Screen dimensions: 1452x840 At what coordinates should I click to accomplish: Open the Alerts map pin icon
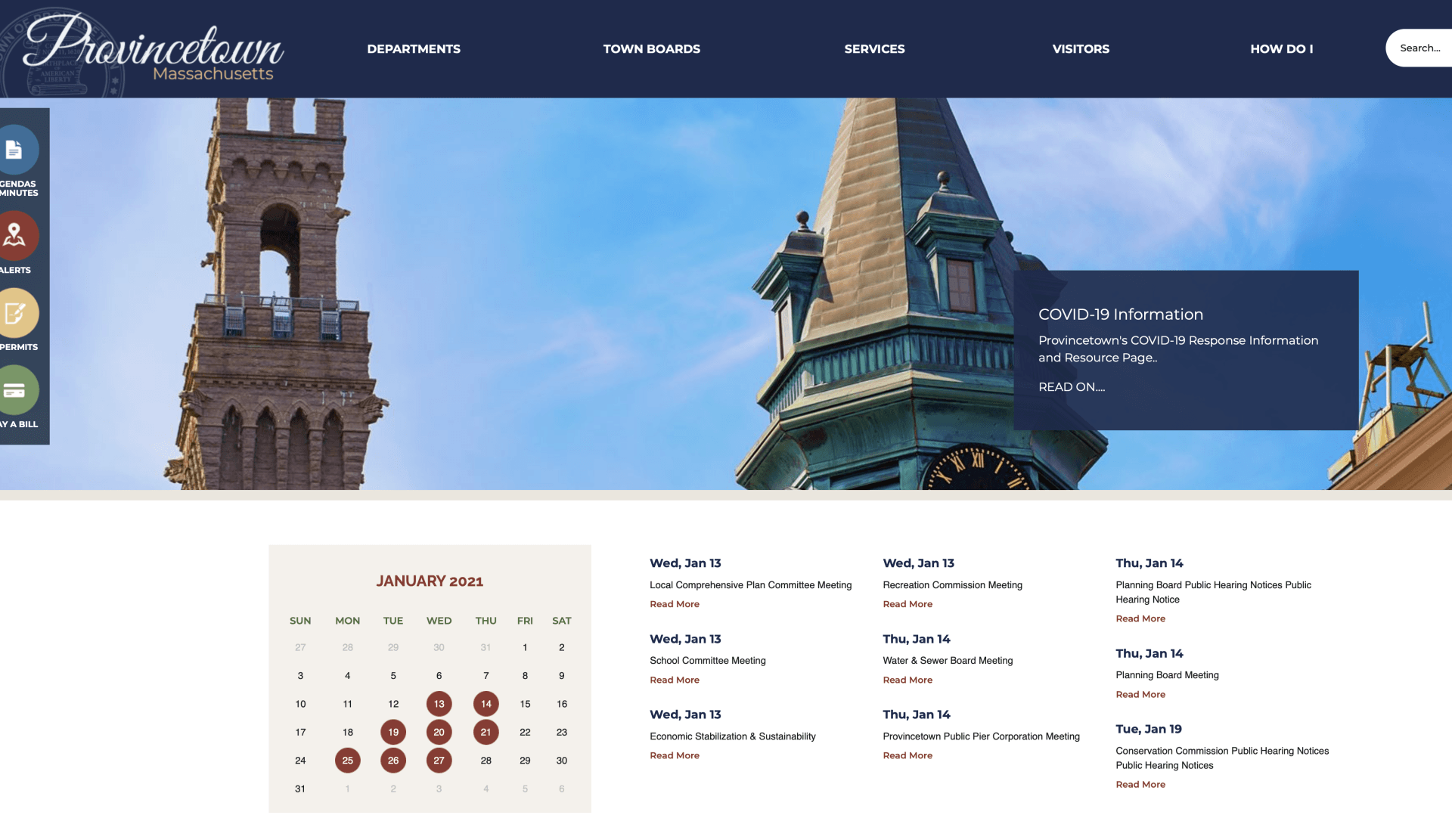[x=14, y=235]
